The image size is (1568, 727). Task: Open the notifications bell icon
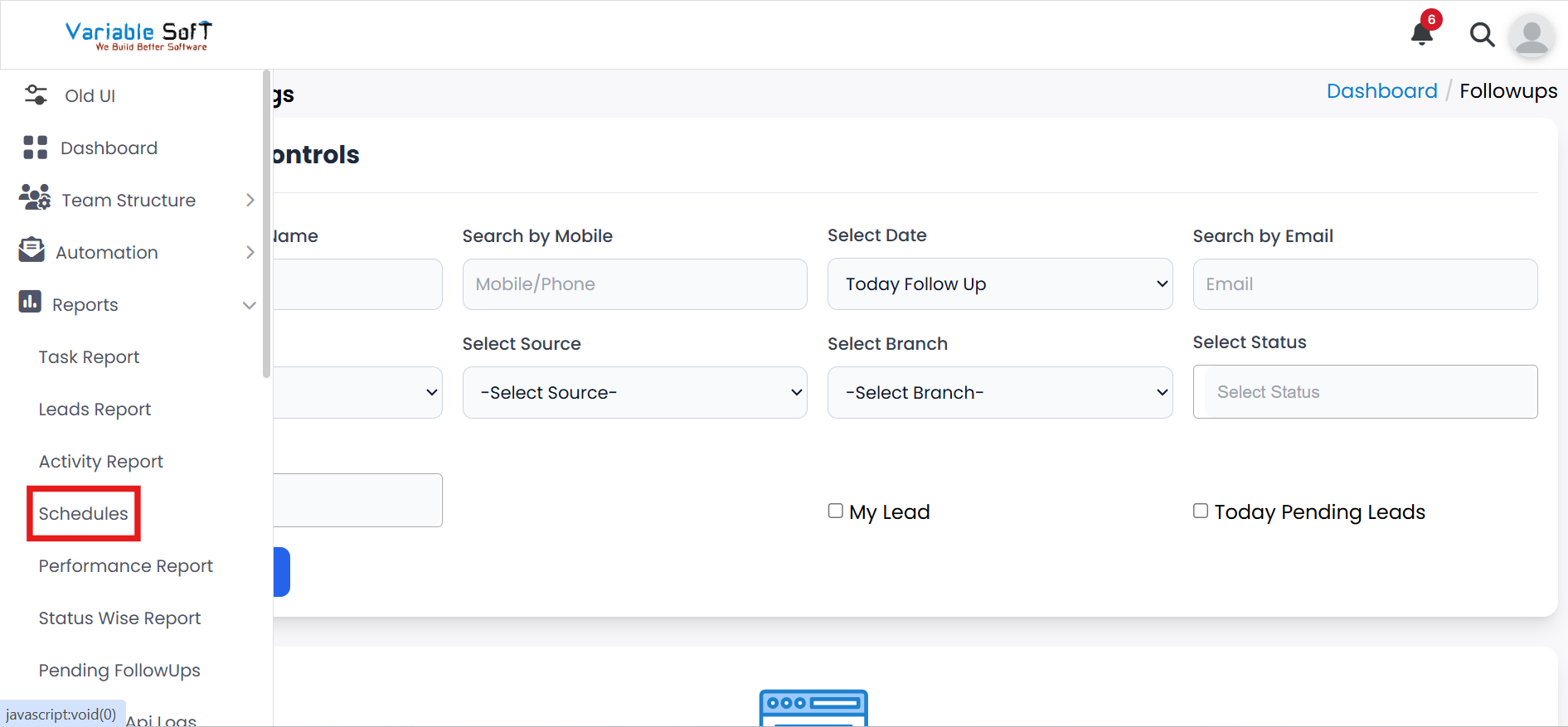(x=1422, y=33)
